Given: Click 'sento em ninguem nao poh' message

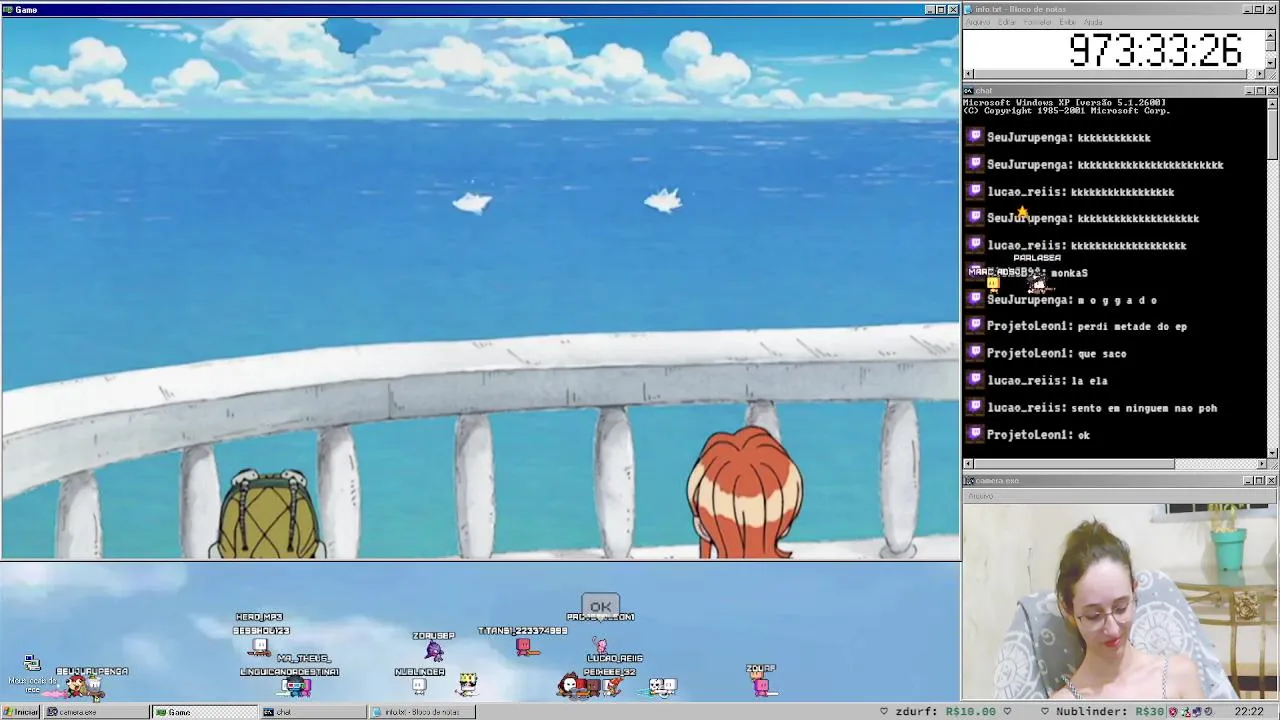Looking at the screenshot, I should (x=1144, y=408).
